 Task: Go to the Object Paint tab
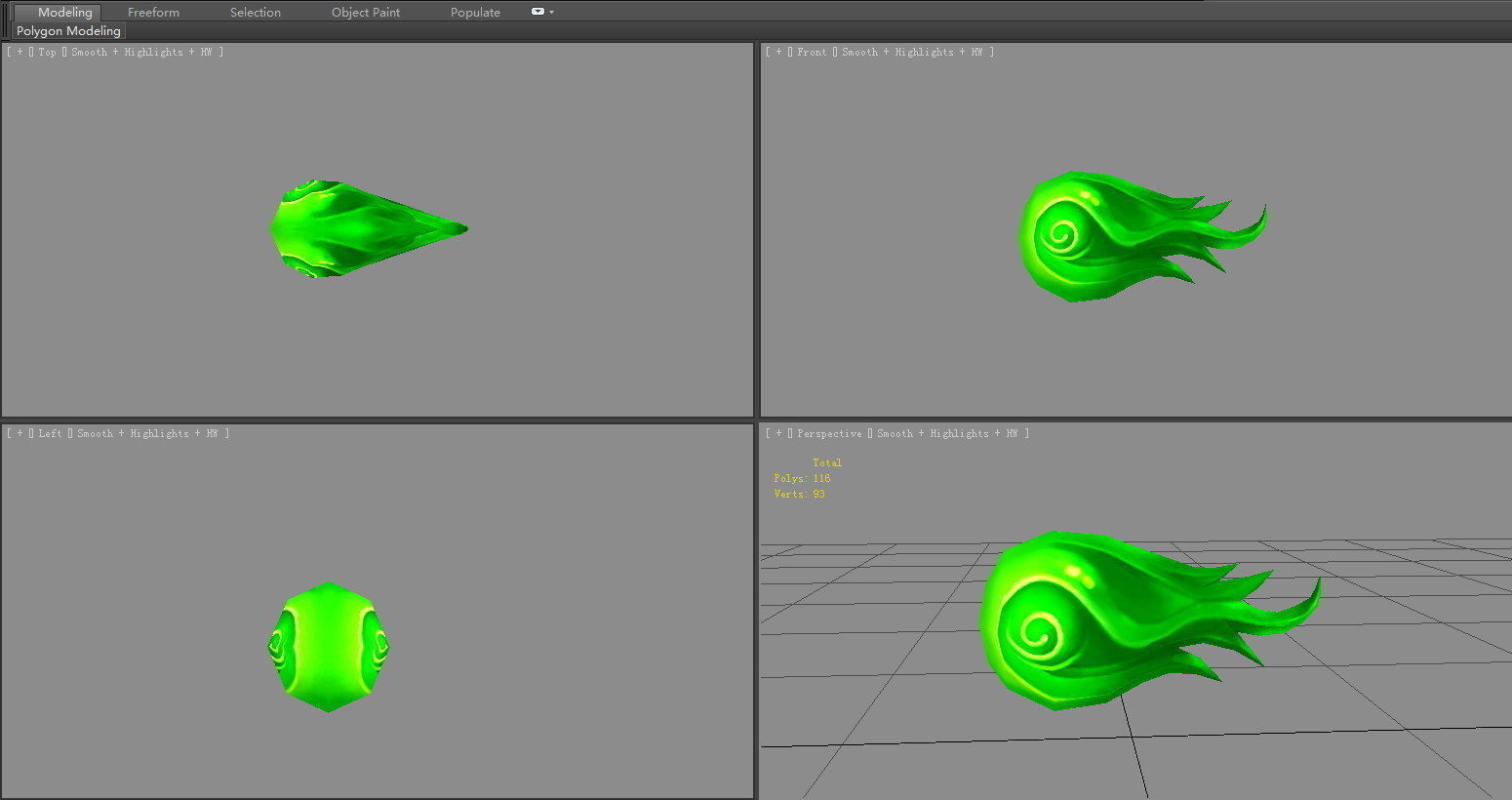point(366,13)
